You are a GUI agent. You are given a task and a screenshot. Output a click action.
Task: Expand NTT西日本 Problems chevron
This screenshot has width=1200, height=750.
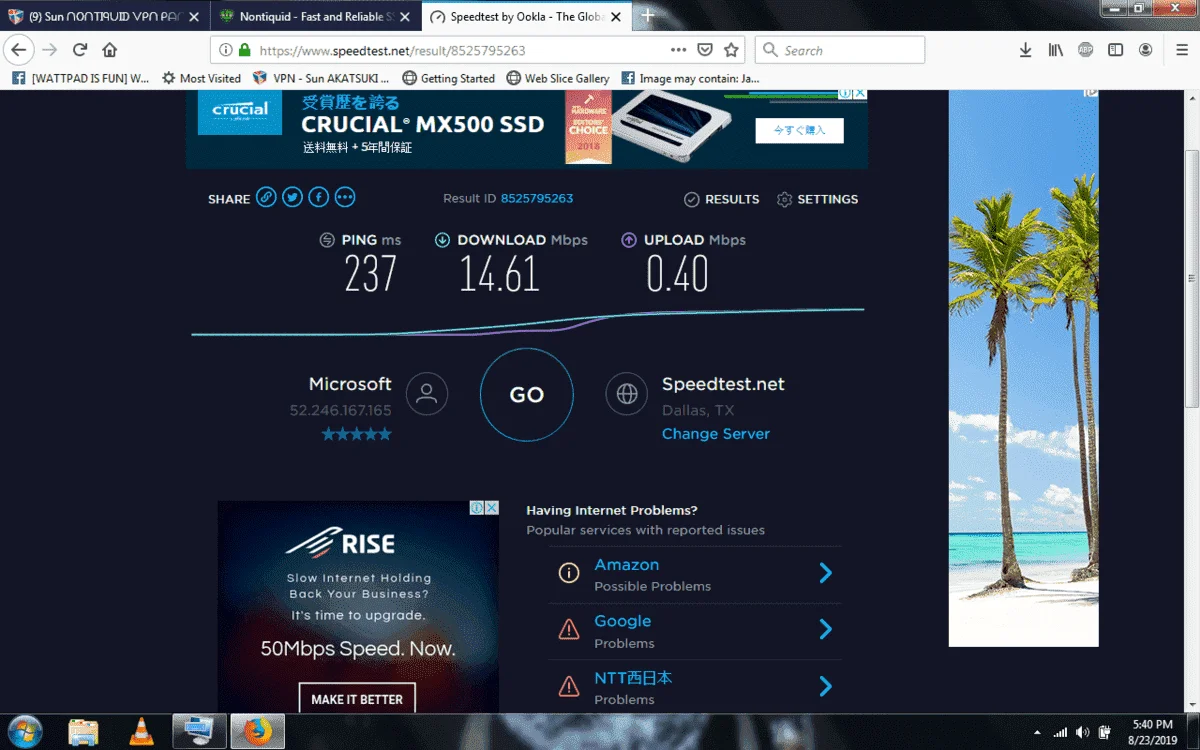(825, 686)
